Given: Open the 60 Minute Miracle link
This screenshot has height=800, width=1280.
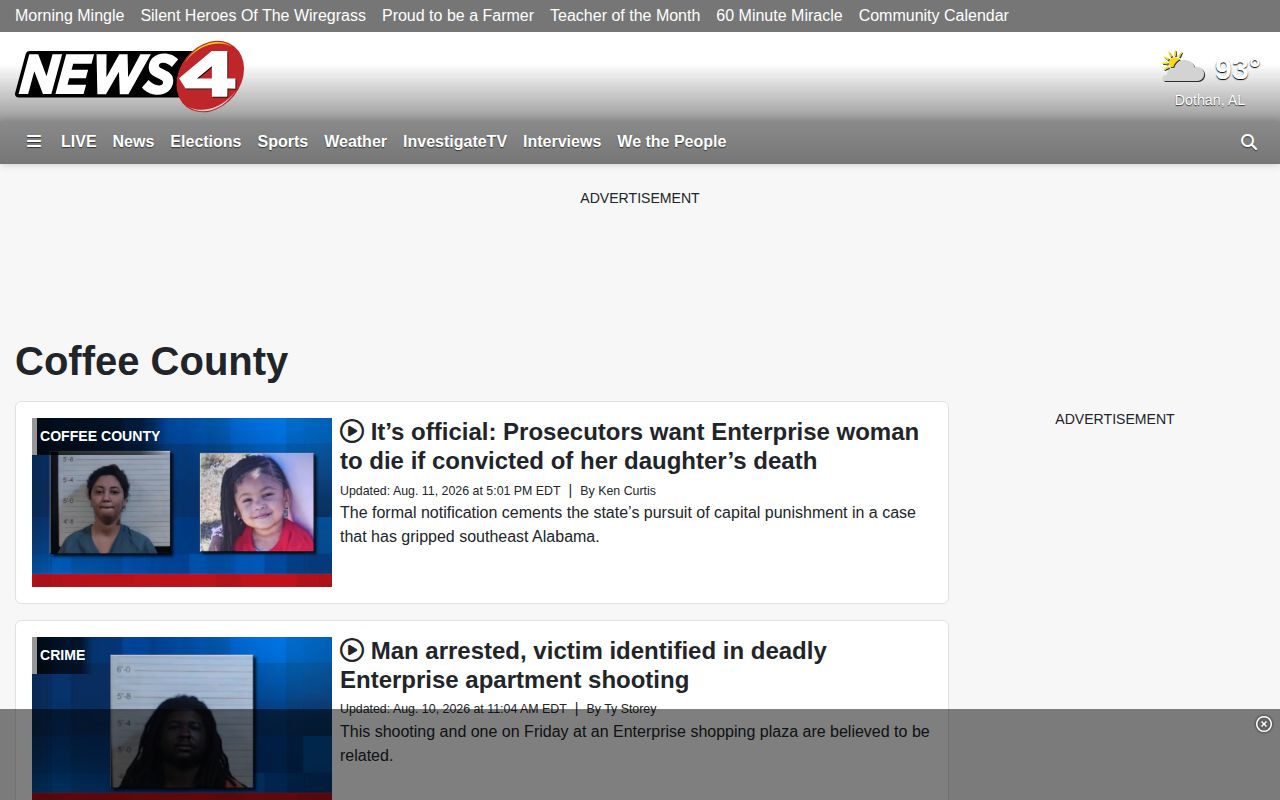Looking at the screenshot, I should tap(779, 16).
